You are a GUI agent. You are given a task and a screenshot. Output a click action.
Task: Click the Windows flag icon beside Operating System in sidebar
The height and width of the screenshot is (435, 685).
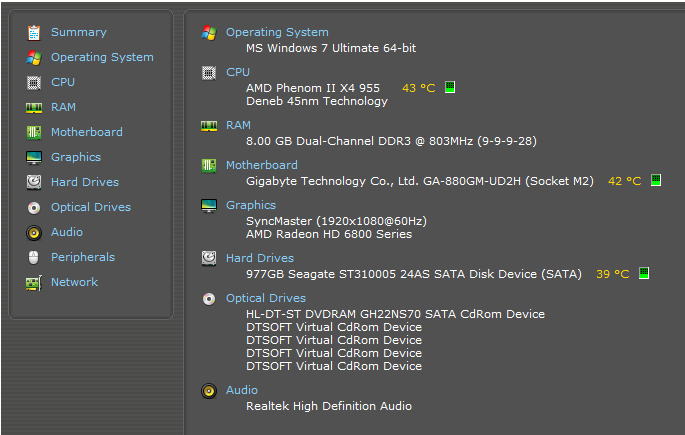tap(34, 57)
